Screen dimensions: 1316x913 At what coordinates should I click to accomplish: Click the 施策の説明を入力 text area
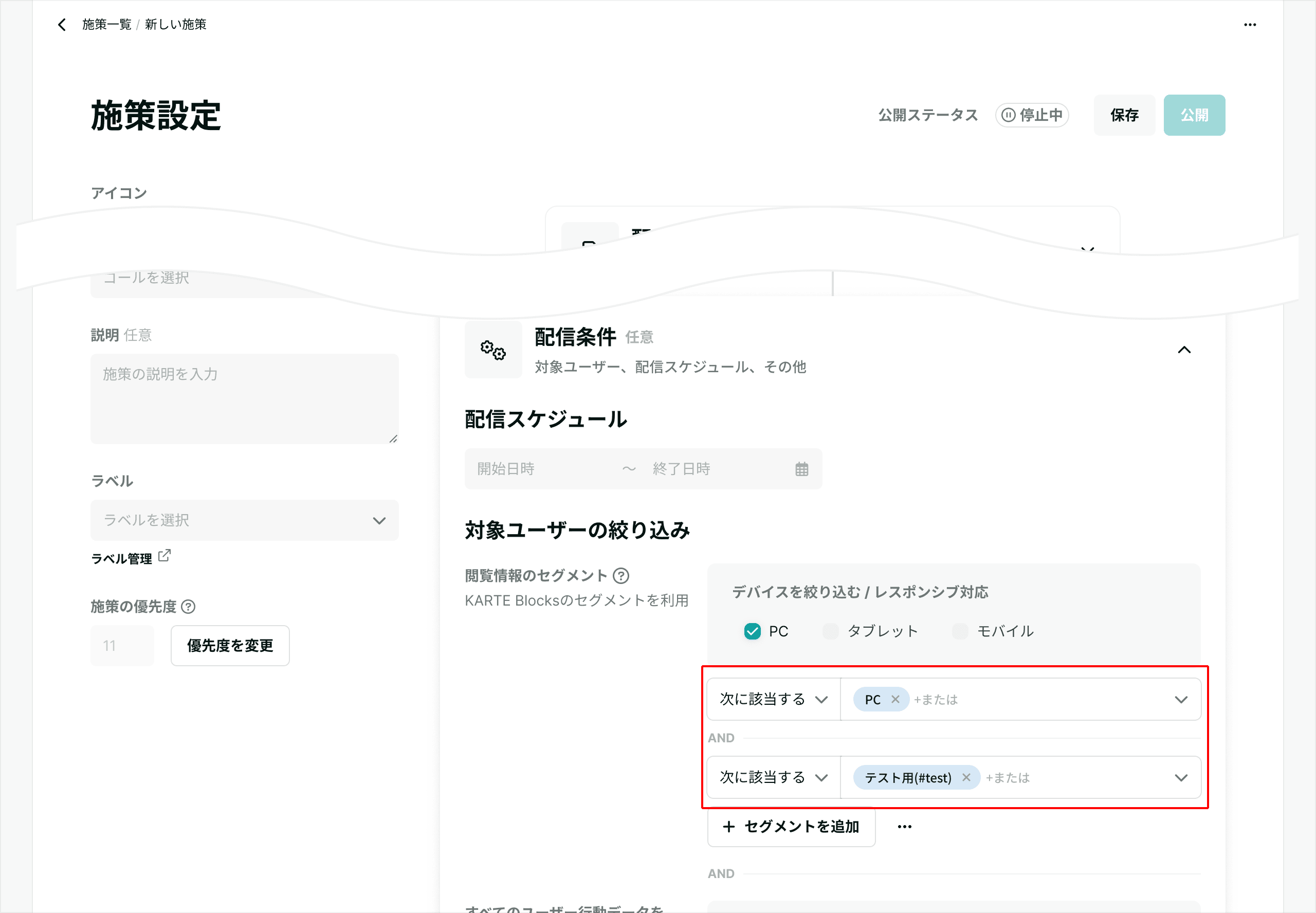(244, 399)
